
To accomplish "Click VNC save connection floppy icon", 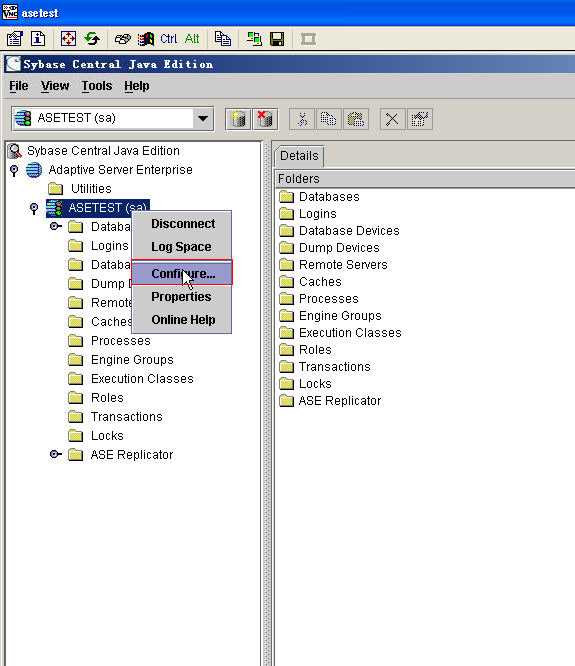I will pos(277,39).
